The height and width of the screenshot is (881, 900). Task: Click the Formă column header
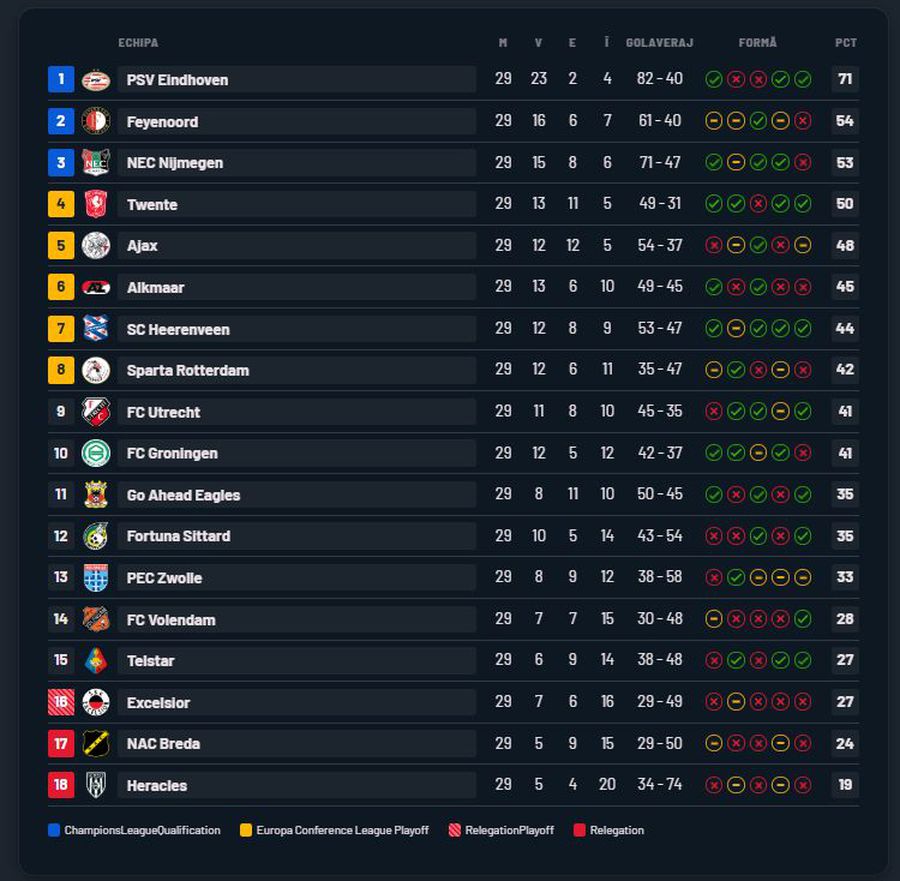pyautogui.click(x=757, y=43)
